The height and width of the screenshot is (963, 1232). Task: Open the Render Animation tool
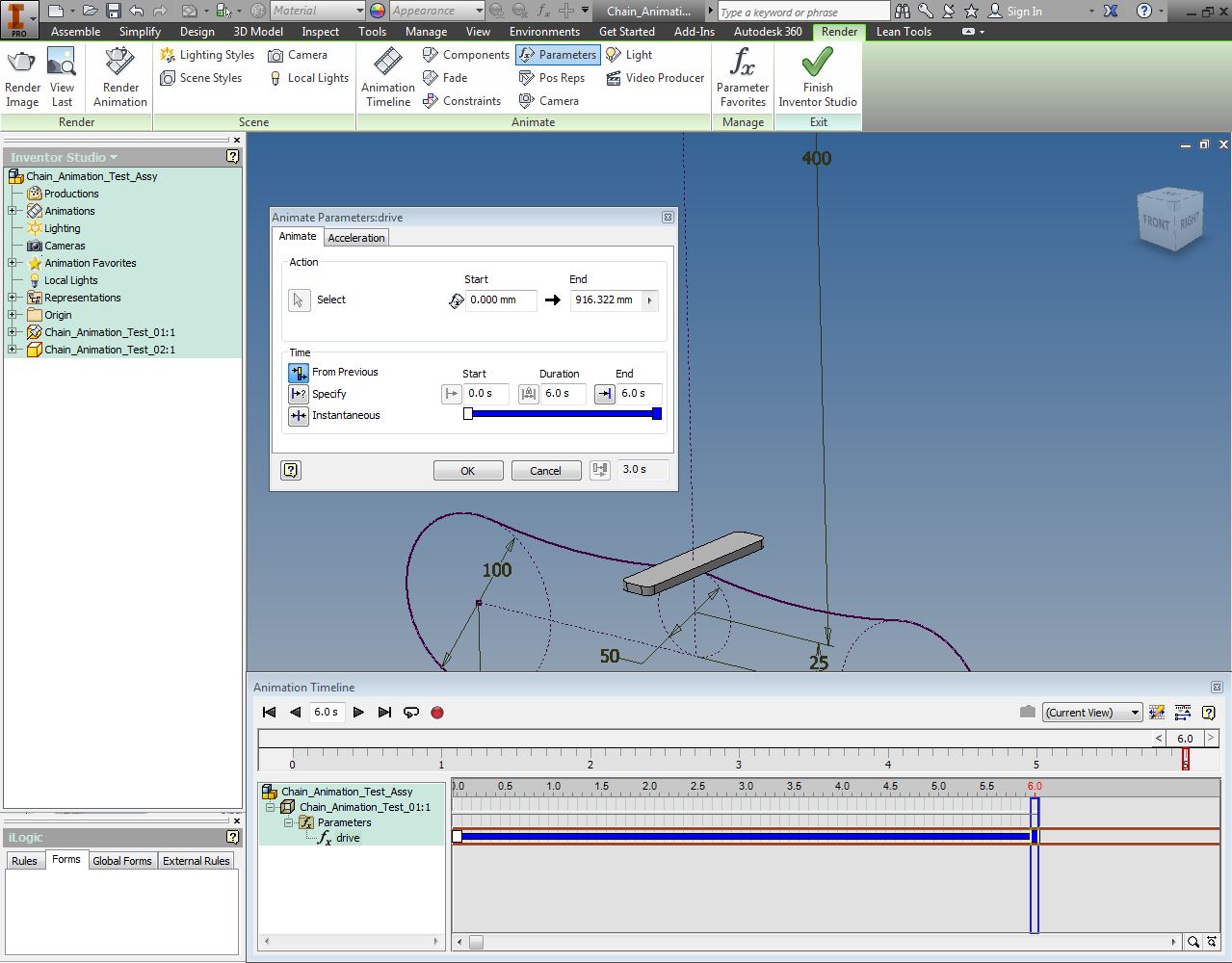[118, 77]
